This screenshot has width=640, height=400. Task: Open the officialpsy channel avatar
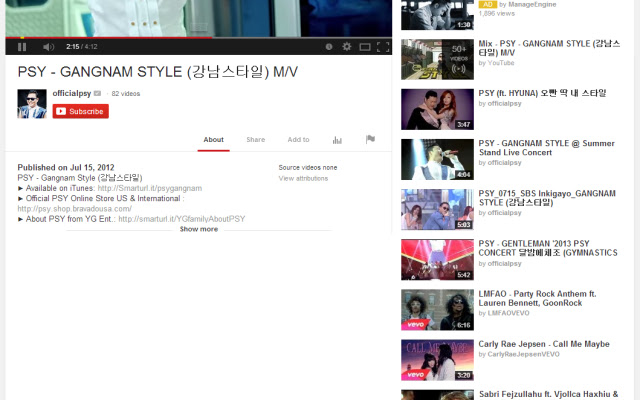(x=32, y=104)
